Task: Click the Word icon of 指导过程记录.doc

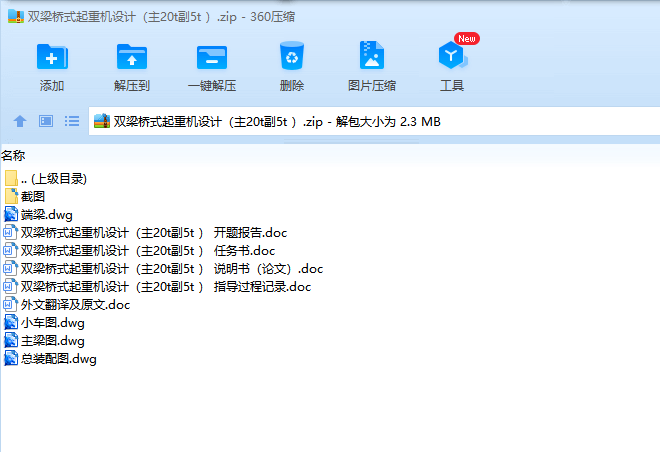Action: click(11, 287)
